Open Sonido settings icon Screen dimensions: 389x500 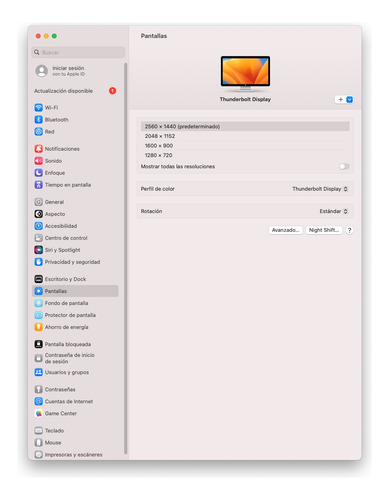pos(39,161)
